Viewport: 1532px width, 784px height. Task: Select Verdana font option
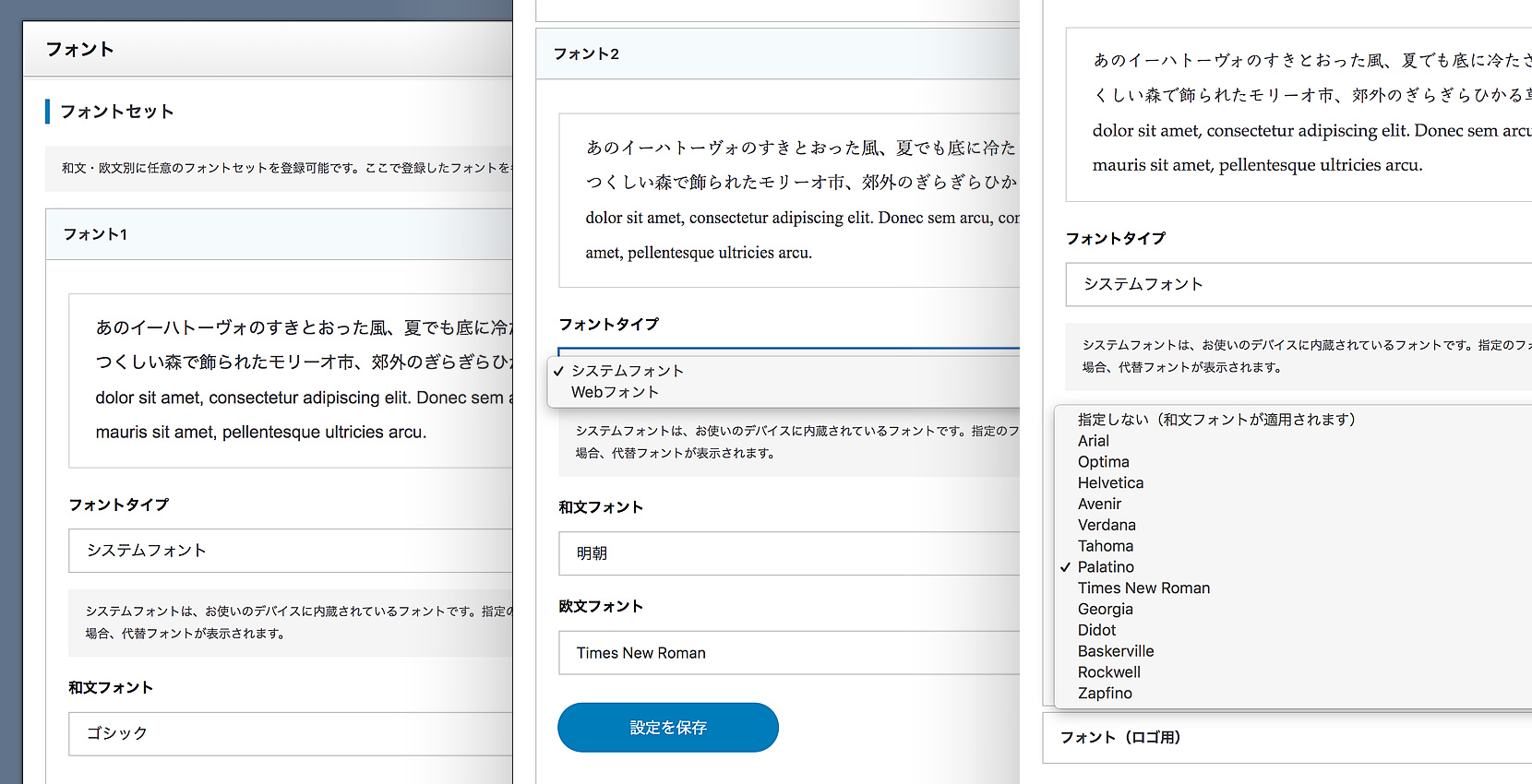(1107, 526)
